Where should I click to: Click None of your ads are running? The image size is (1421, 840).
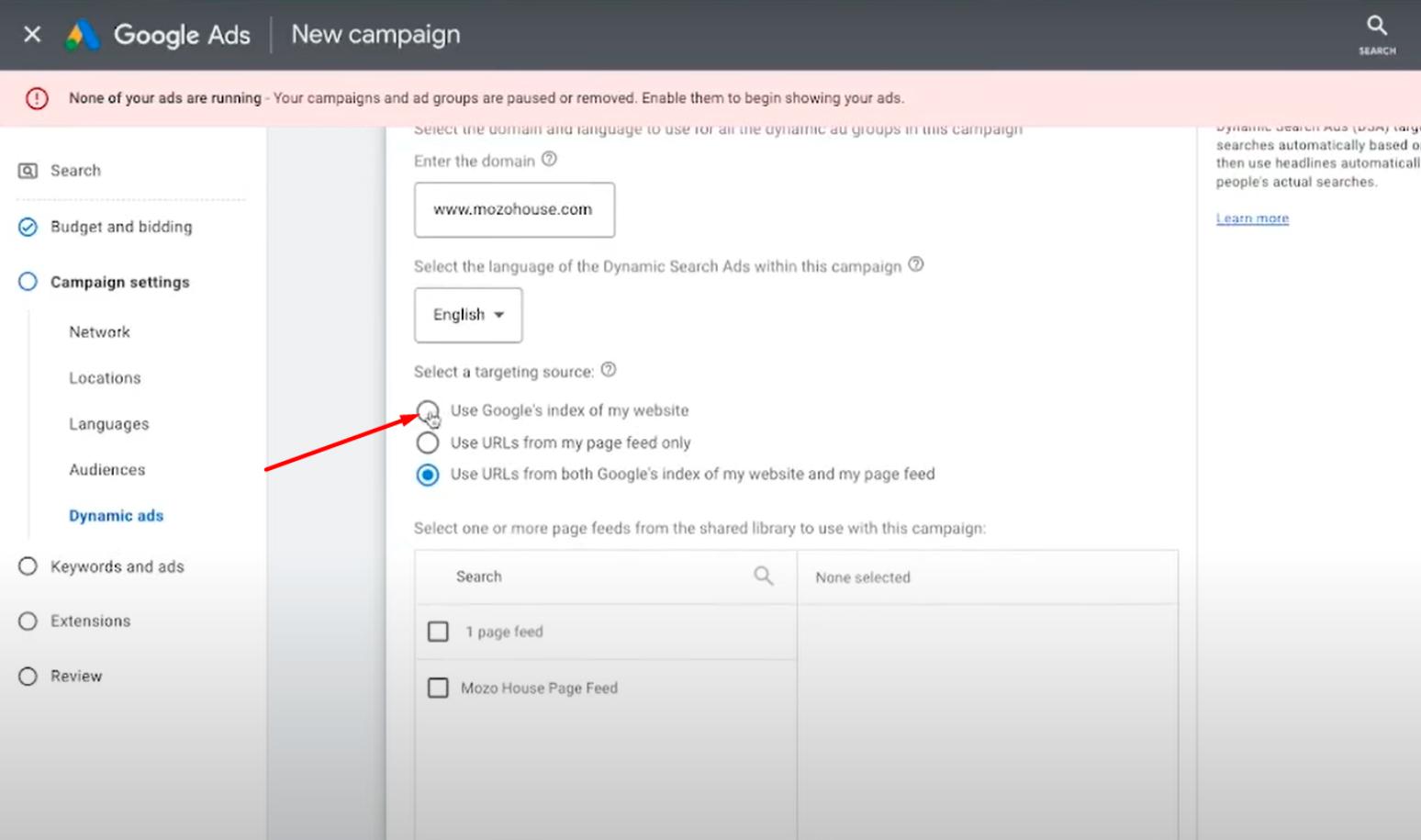point(165,98)
